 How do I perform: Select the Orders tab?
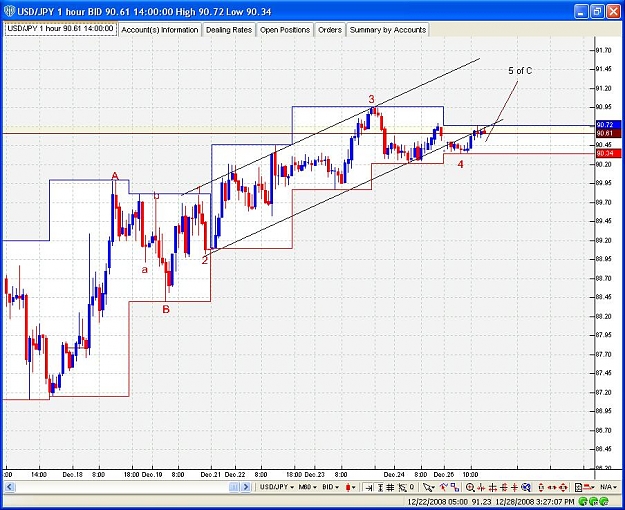pos(330,30)
